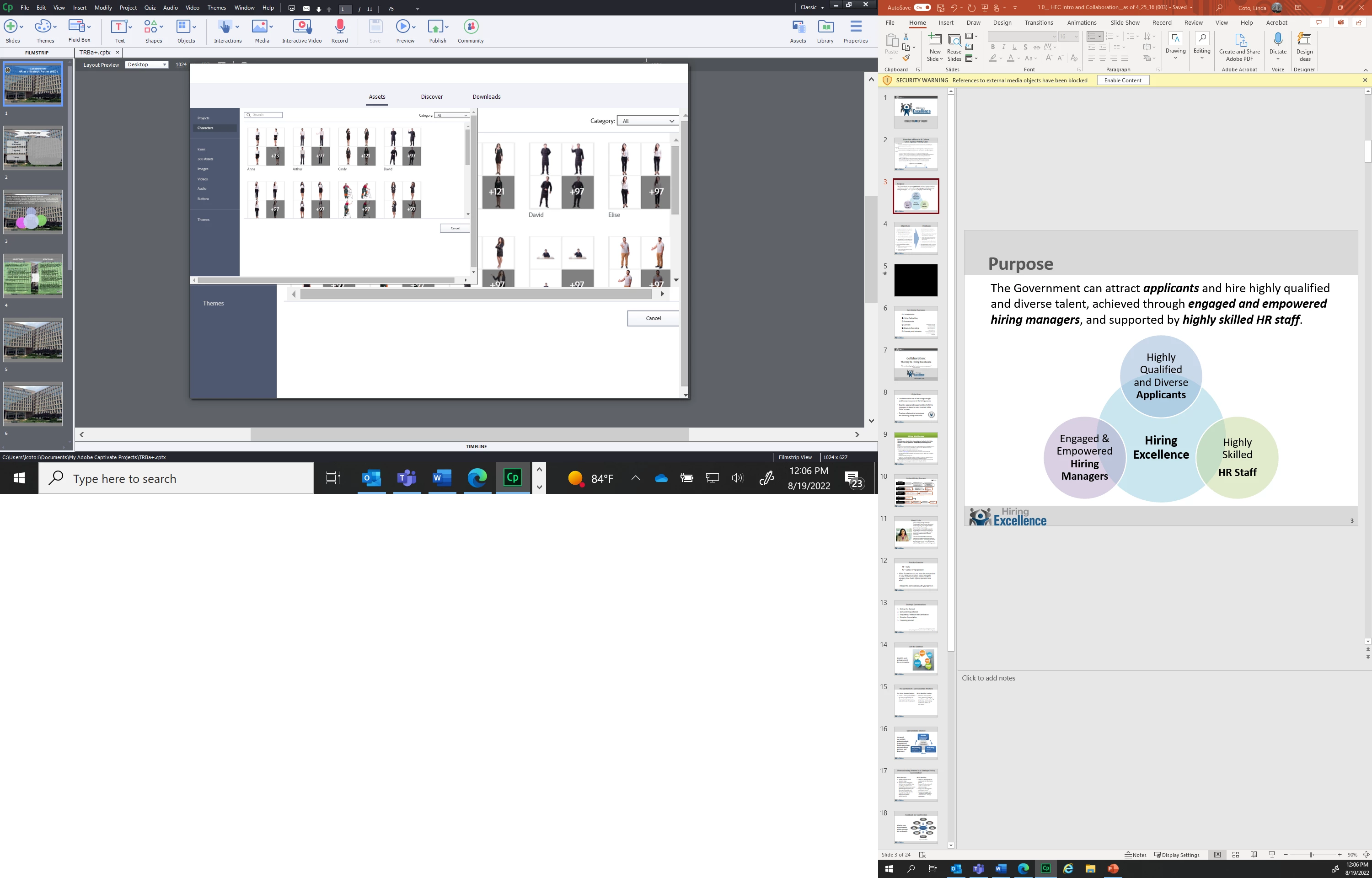
Task: Switch to the Discover tab
Action: (x=431, y=97)
